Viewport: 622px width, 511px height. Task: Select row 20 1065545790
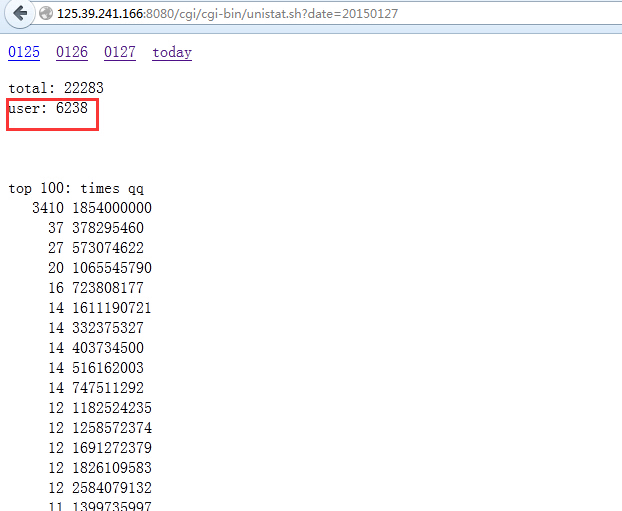point(100,268)
